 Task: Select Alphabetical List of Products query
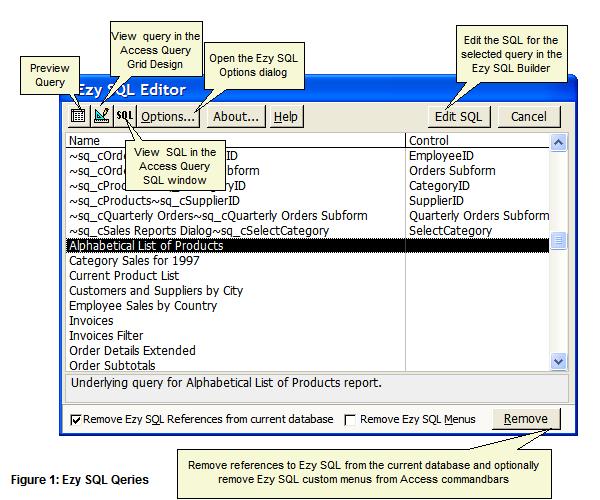(x=146, y=245)
